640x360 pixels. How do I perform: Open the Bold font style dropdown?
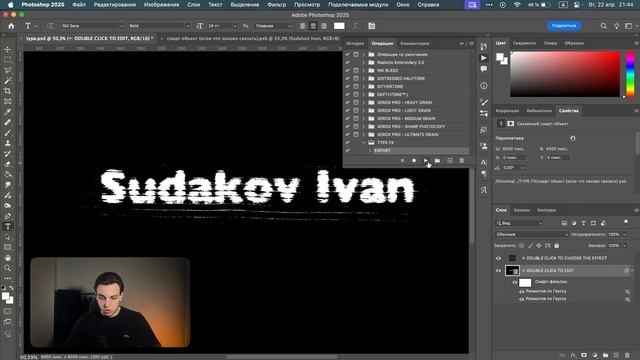159,26
